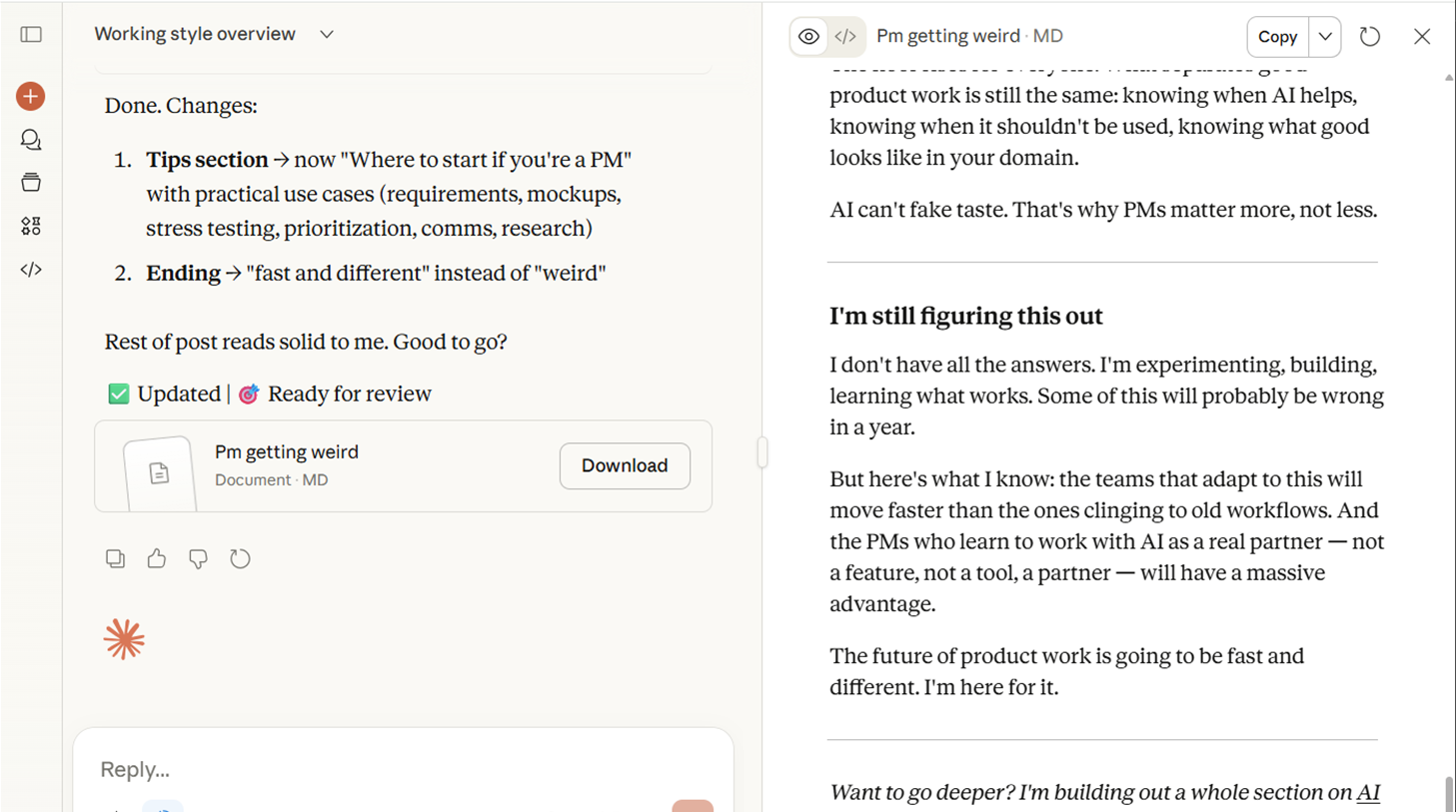1456x812 pixels.
Task: Give thumbs down to the response
Action: (x=198, y=558)
